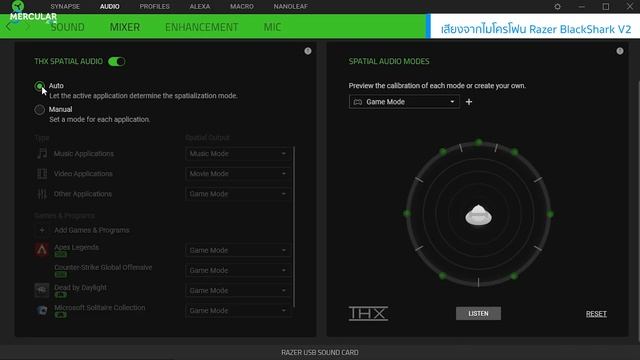Open Counter-Strike Global Offensive mode dropdown
640x360 pixels.
238,270
